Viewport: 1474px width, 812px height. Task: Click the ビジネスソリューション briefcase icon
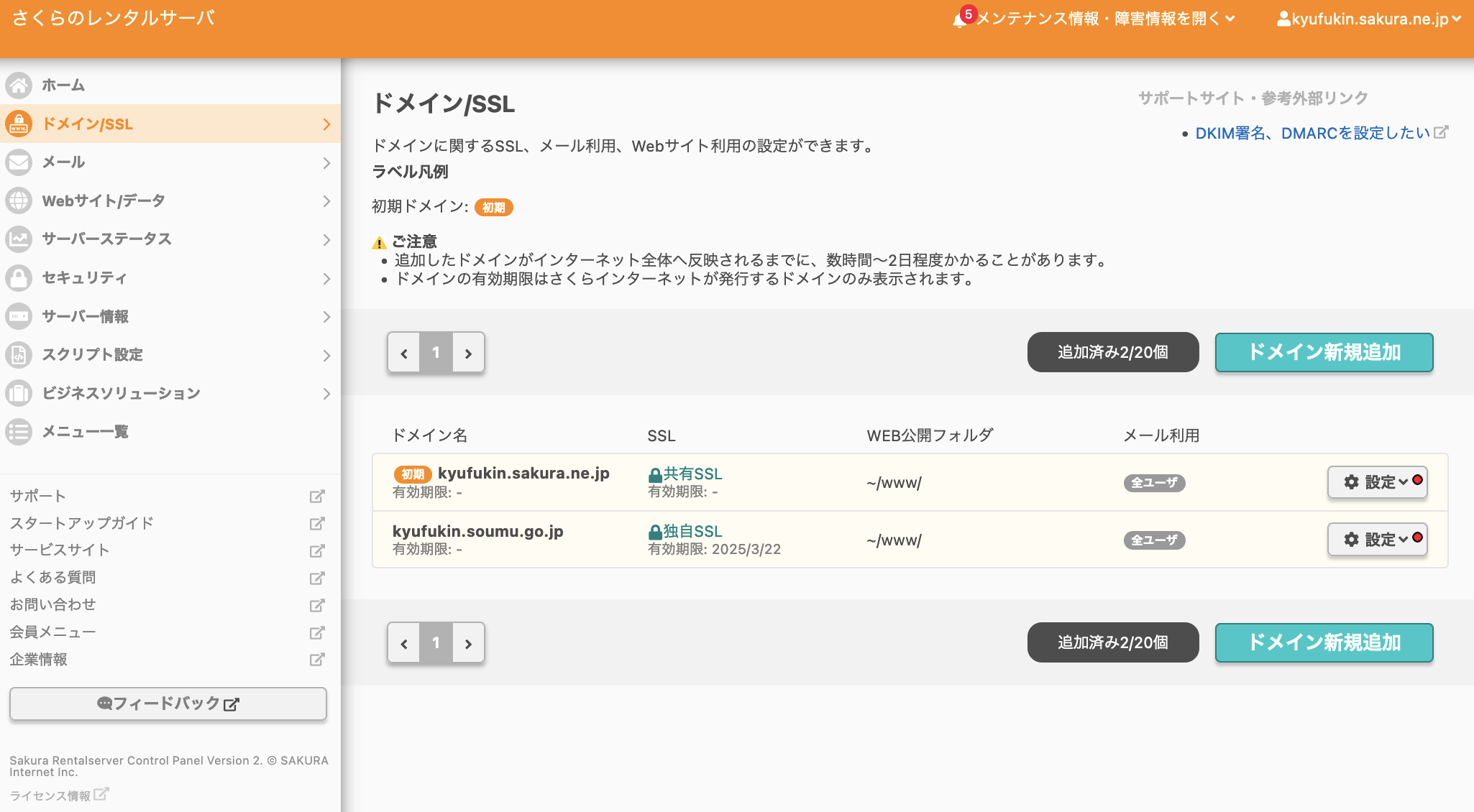(x=19, y=393)
